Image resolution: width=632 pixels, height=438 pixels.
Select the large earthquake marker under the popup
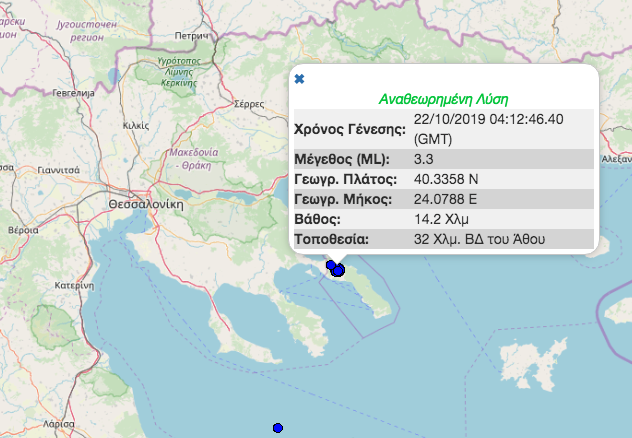click(338, 270)
